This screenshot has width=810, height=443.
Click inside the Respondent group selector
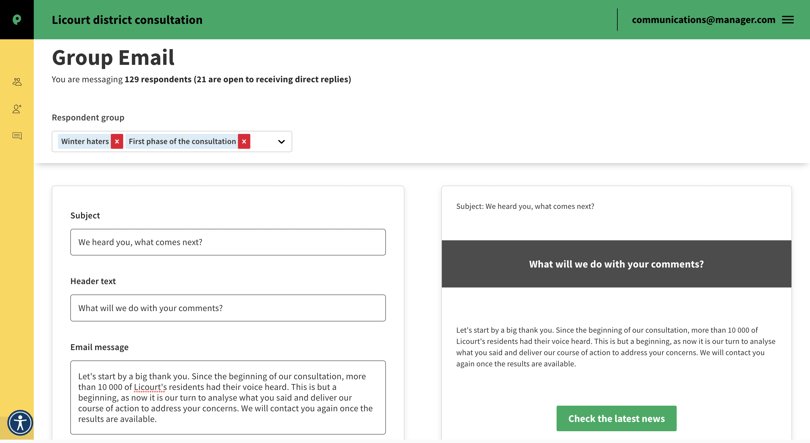point(172,141)
